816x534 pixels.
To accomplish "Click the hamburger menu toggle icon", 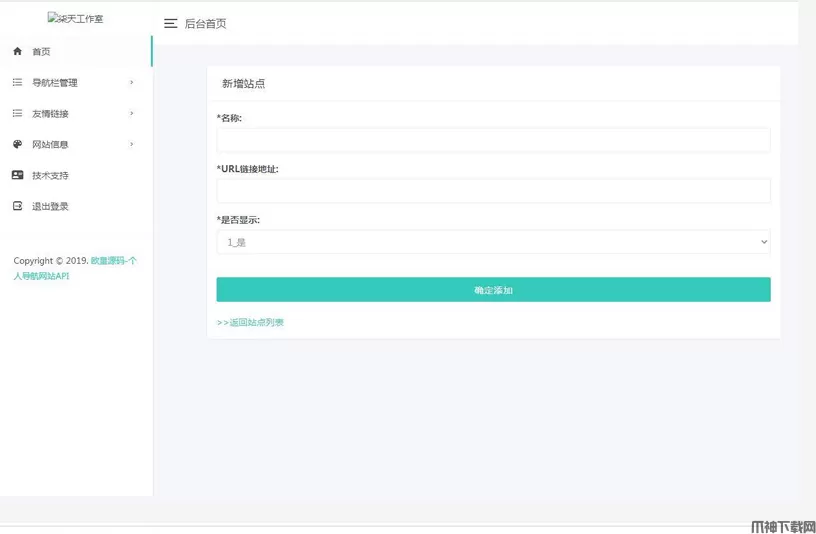I will tap(171, 23).
